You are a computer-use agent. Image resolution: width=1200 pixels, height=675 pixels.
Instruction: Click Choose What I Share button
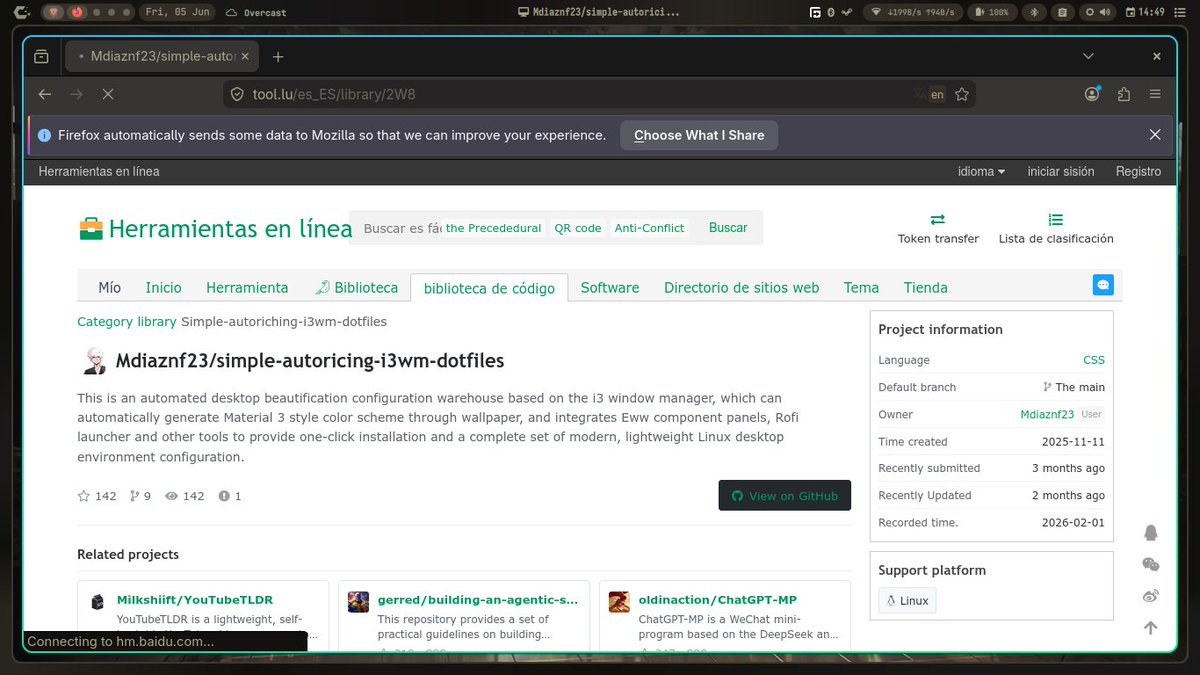point(699,135)
